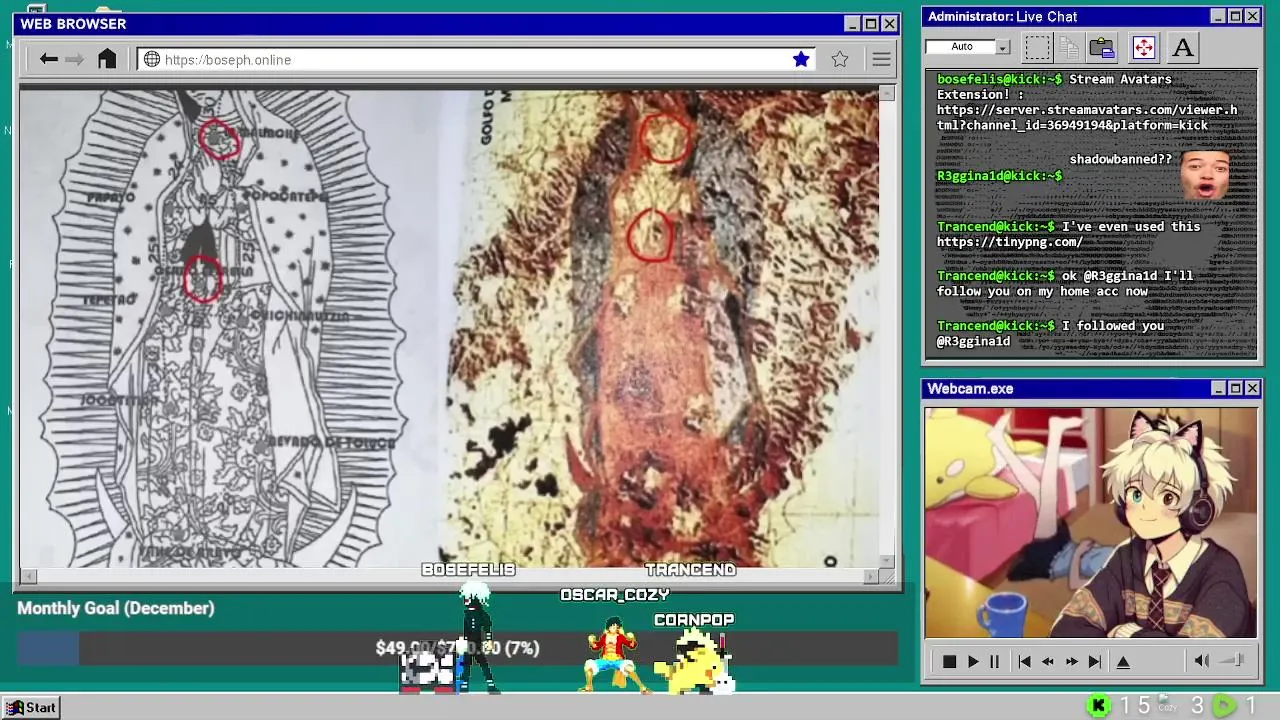Open the streamavatars viewer link in chat

tap(1086, 117)
